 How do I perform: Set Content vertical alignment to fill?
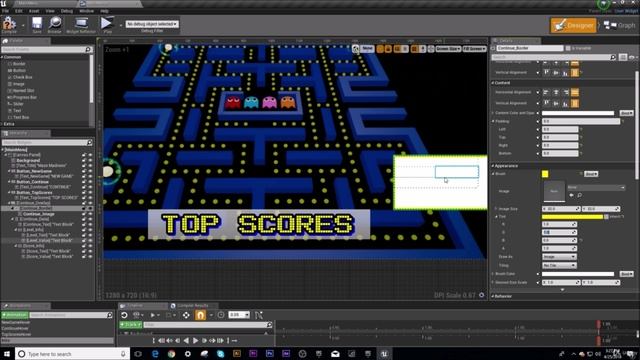(x=575, y=103)
